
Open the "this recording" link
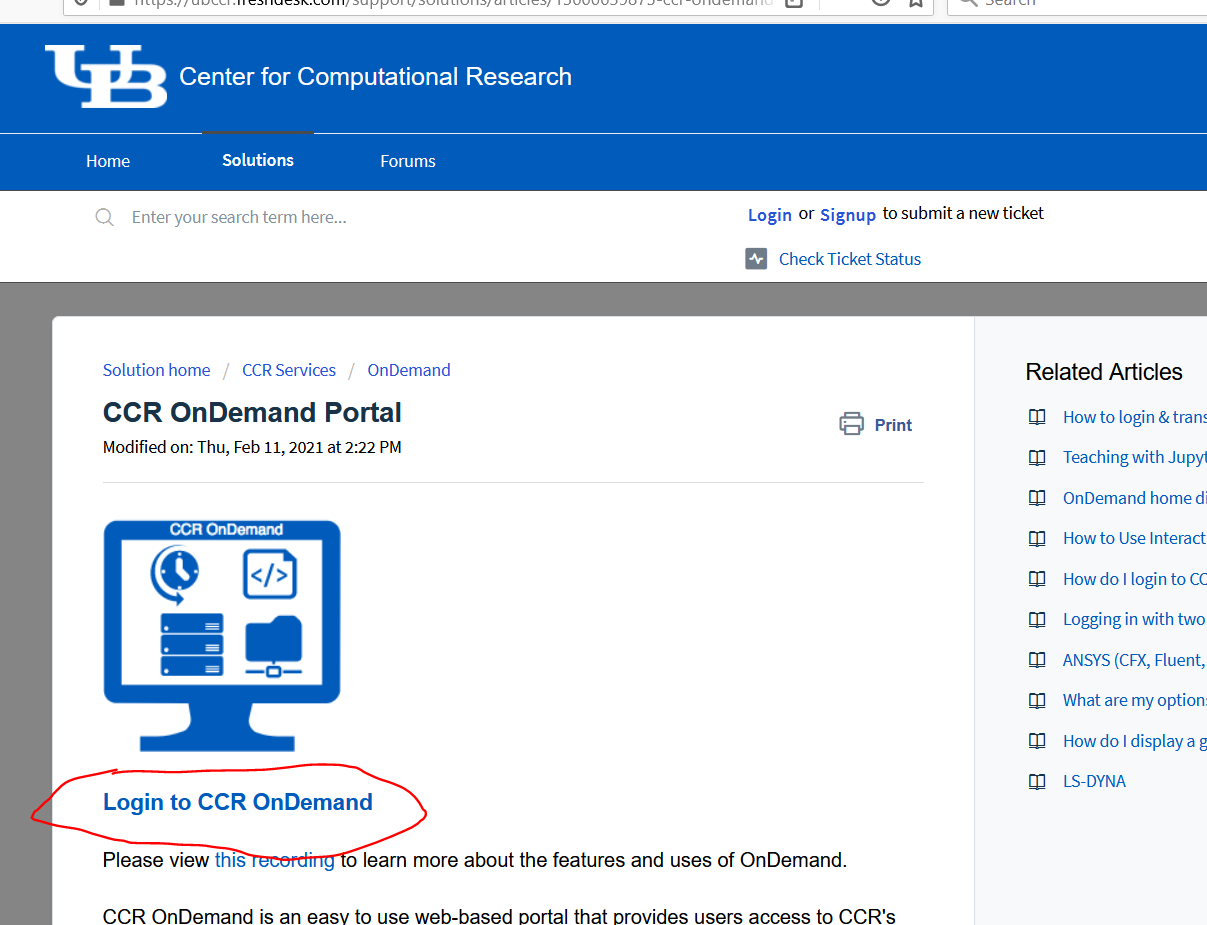pyautogui.click(x=274, y=860)
